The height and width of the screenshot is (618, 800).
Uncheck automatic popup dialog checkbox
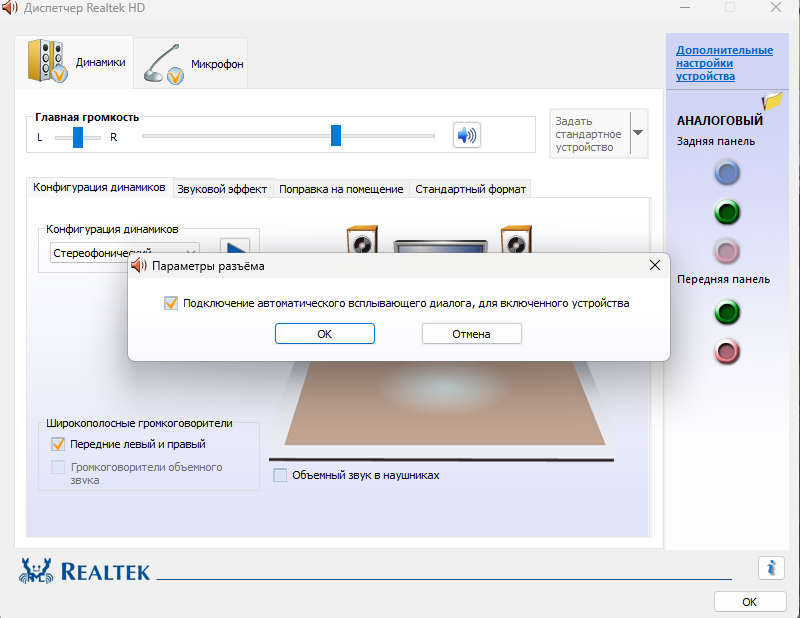pos(171,303)
